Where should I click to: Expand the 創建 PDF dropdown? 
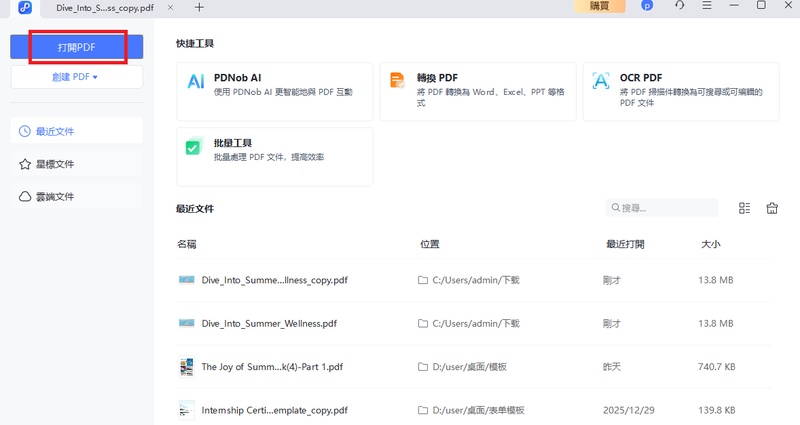coord(77,77)
